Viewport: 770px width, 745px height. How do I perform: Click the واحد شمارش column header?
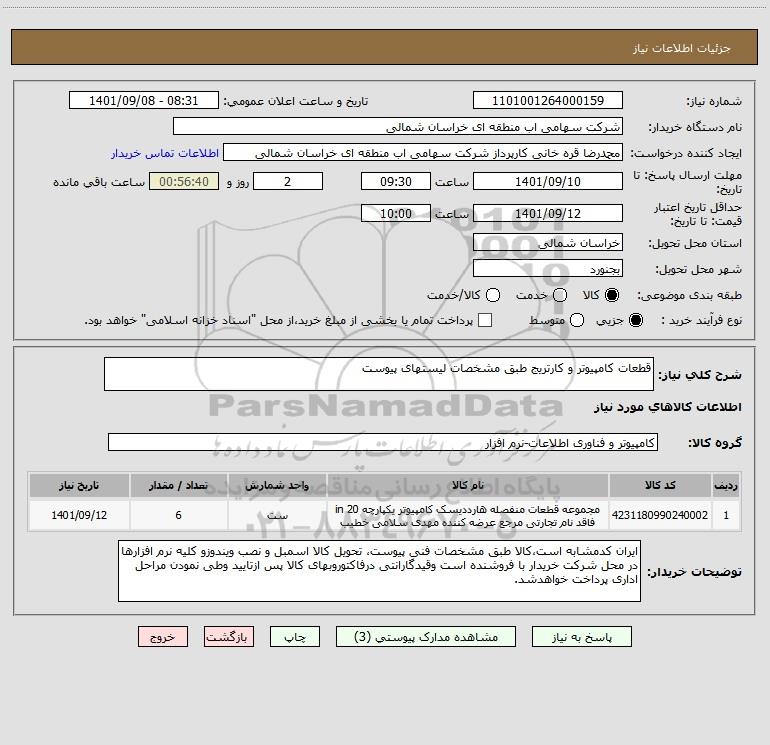tap(277, 485)
